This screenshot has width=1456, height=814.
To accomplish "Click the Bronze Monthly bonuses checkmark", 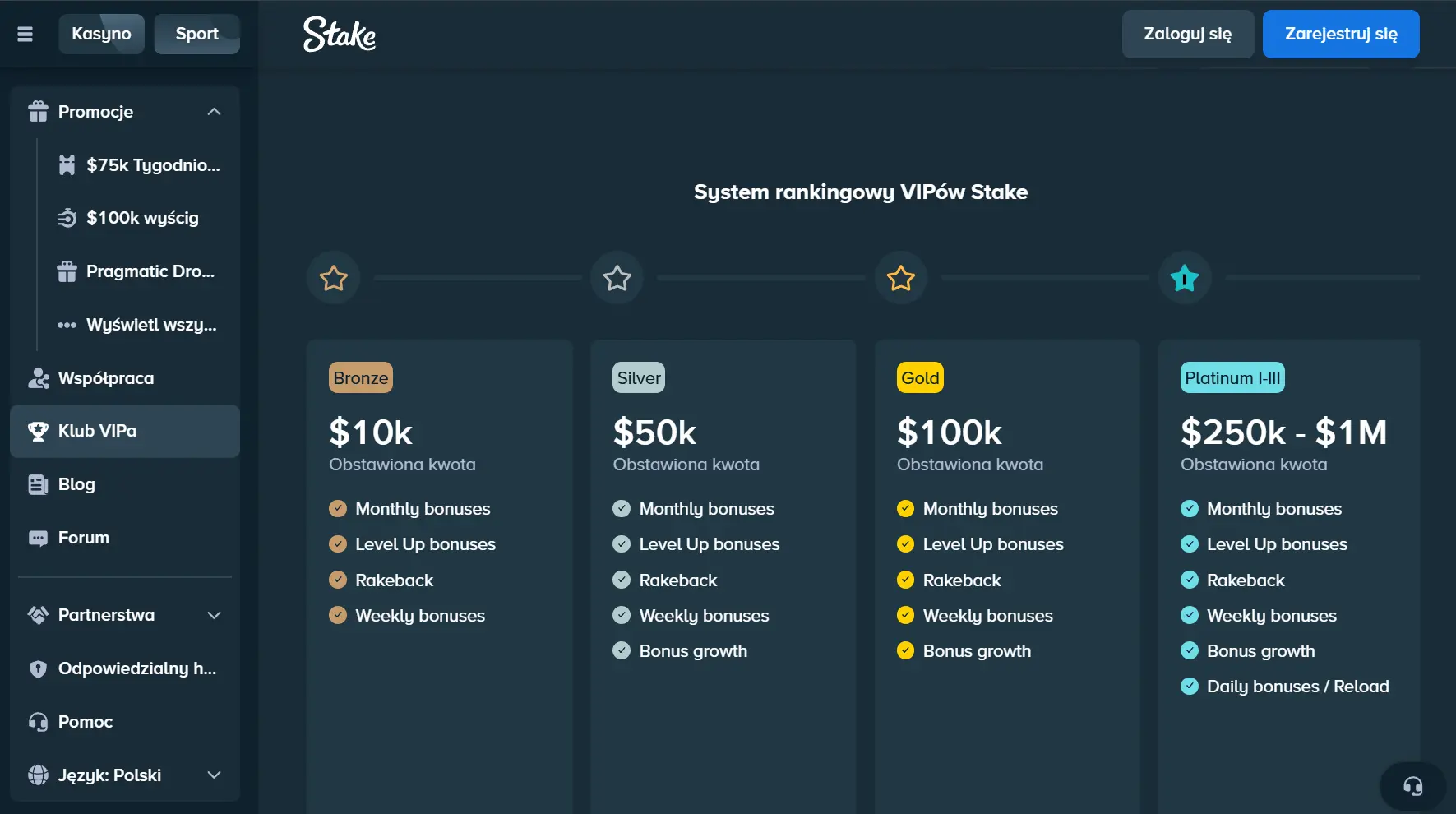I will (x=338, y=509).
